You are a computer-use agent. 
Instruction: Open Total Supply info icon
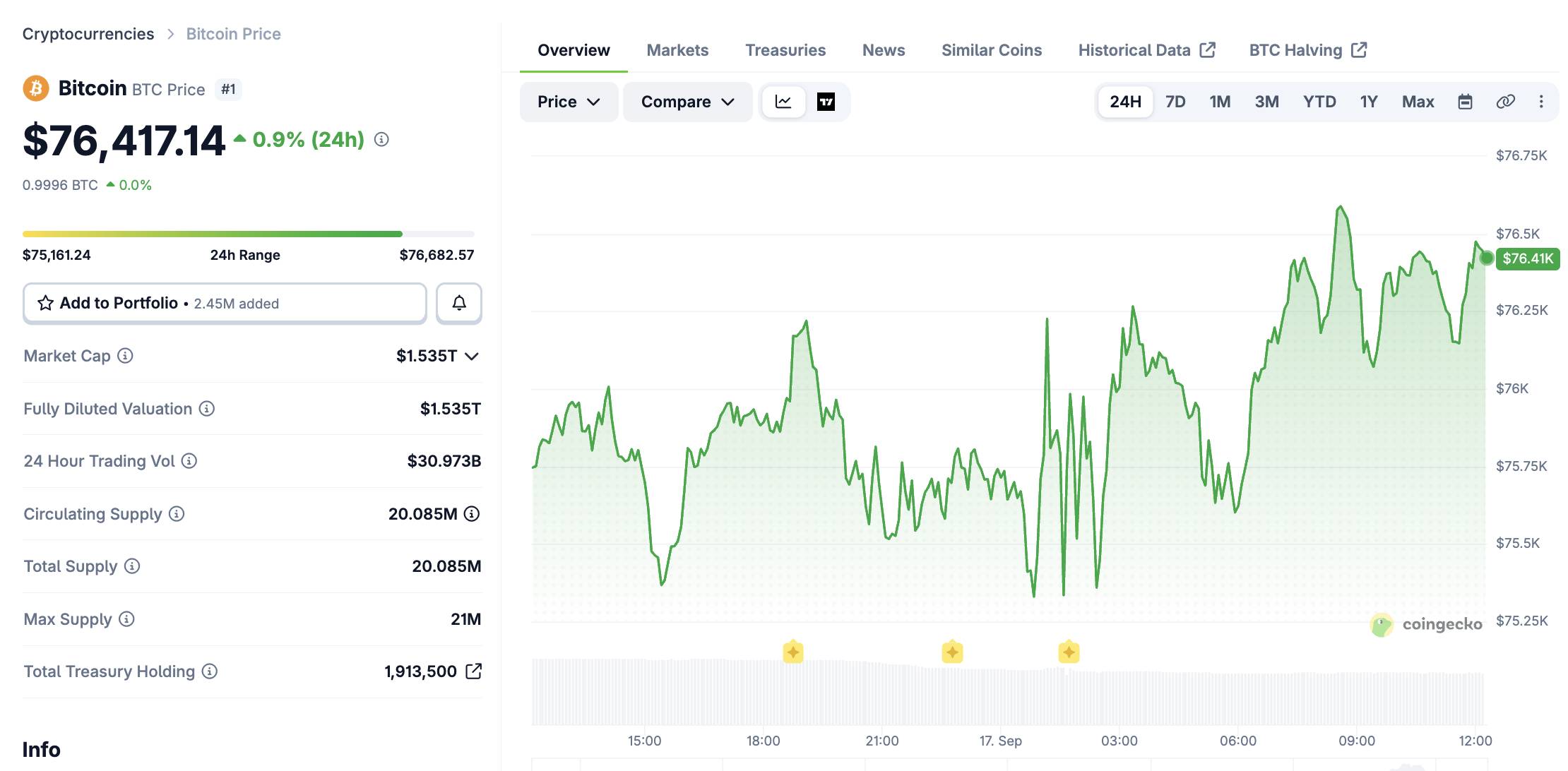point(132,566)
